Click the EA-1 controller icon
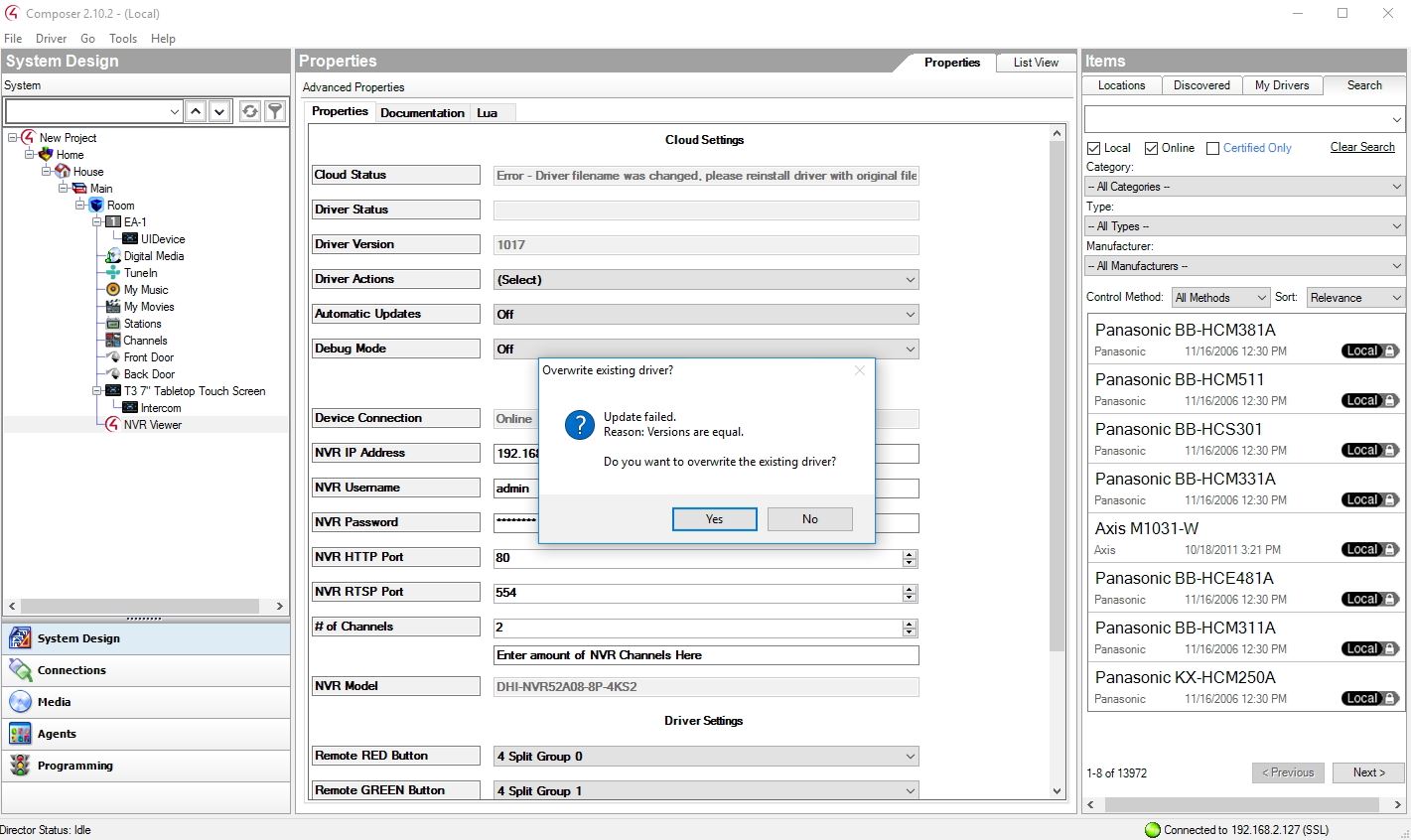1411x840 pixels. [x=113, y=221]
